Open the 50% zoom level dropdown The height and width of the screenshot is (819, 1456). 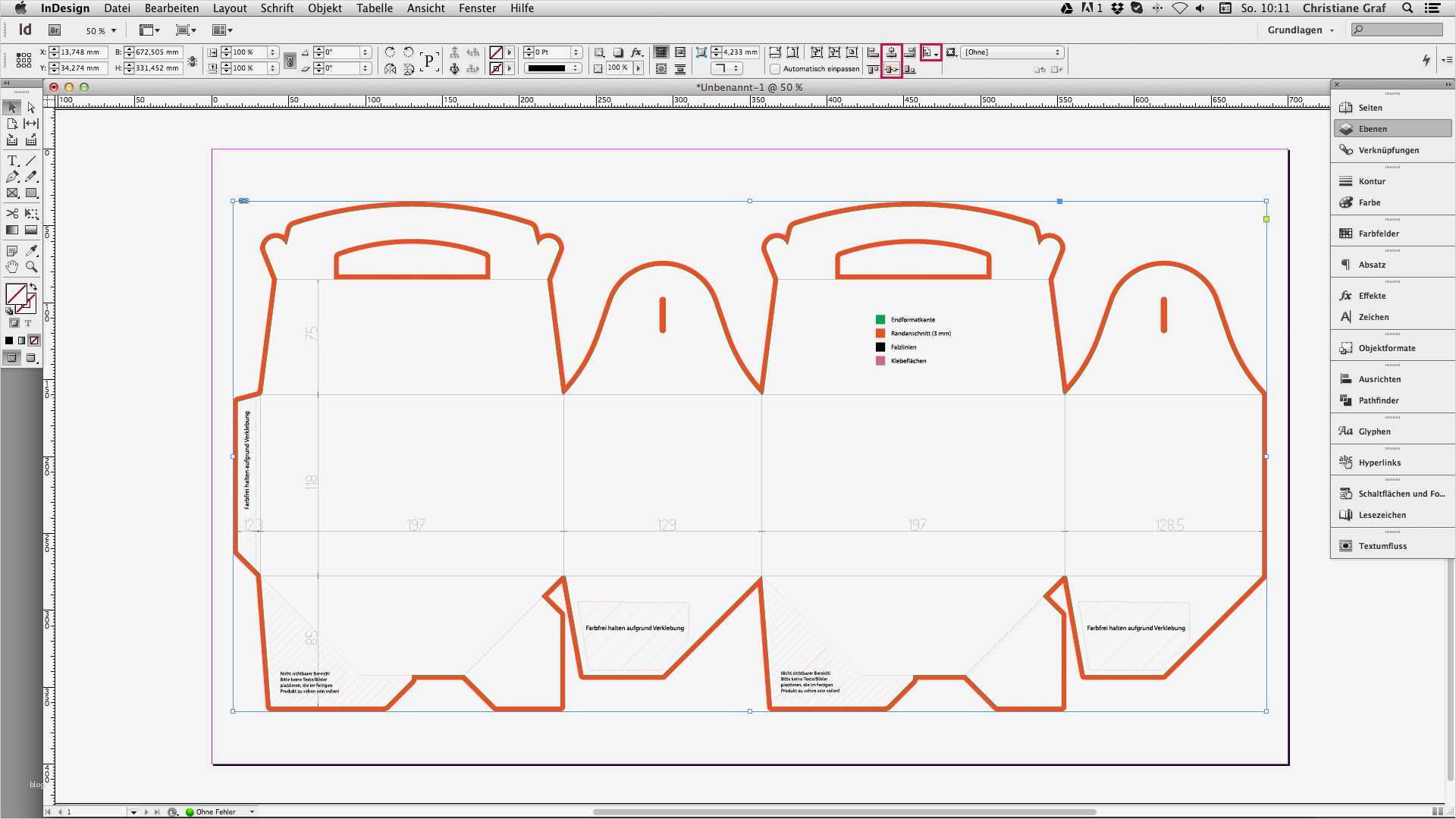[101, 30]
